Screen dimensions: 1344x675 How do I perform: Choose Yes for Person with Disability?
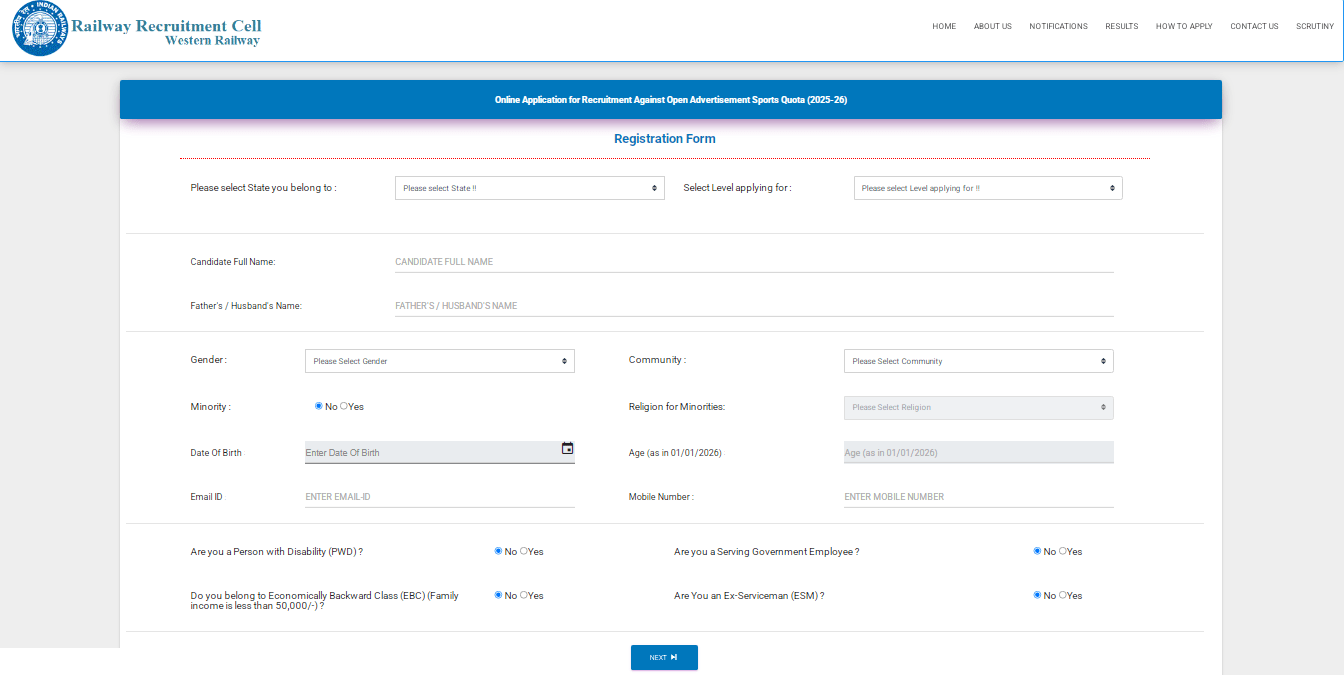[524, 551]
